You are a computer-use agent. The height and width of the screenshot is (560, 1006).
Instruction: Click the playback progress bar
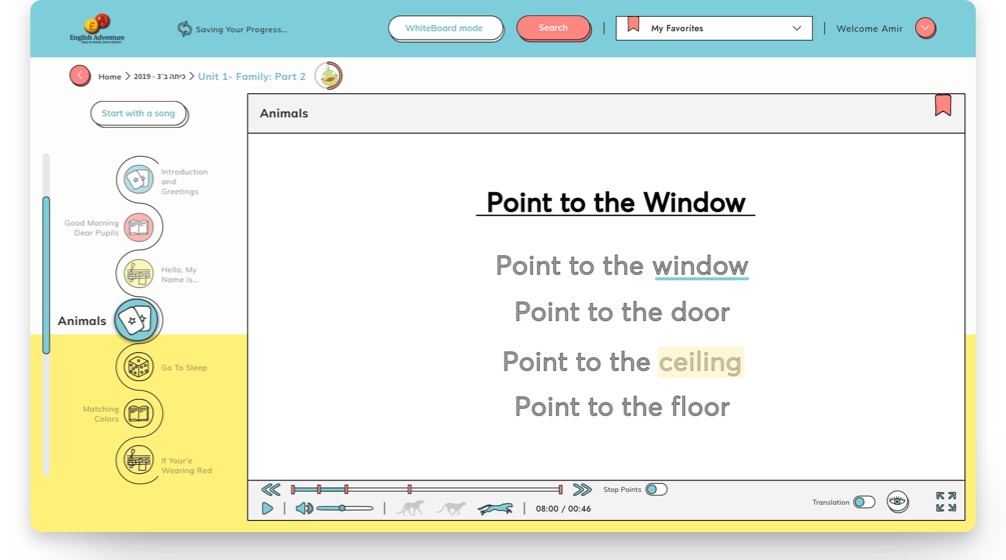tap(427, 489)
